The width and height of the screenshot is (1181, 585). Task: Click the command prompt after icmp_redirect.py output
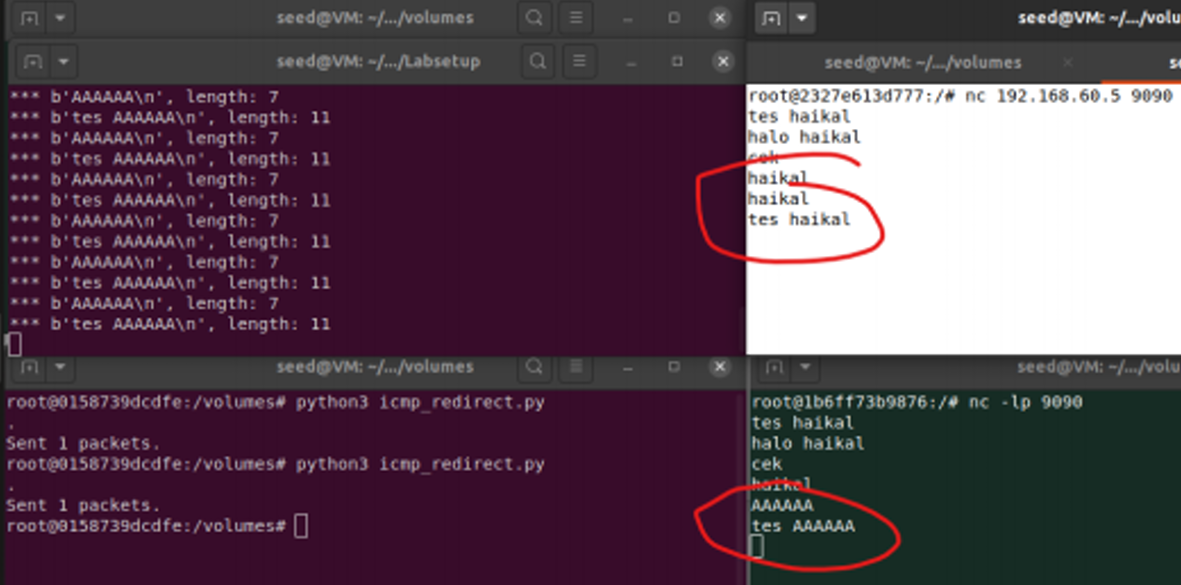pos(302,526)
